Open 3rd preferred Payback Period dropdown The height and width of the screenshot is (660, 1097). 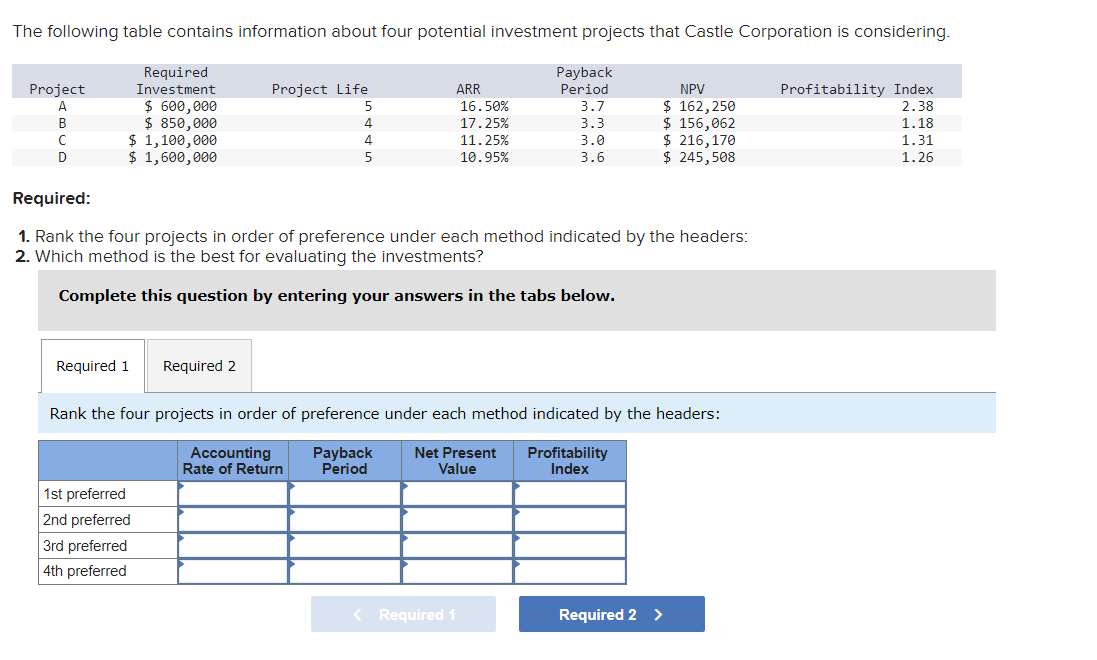pyautogui.click(x=345, y=545)
